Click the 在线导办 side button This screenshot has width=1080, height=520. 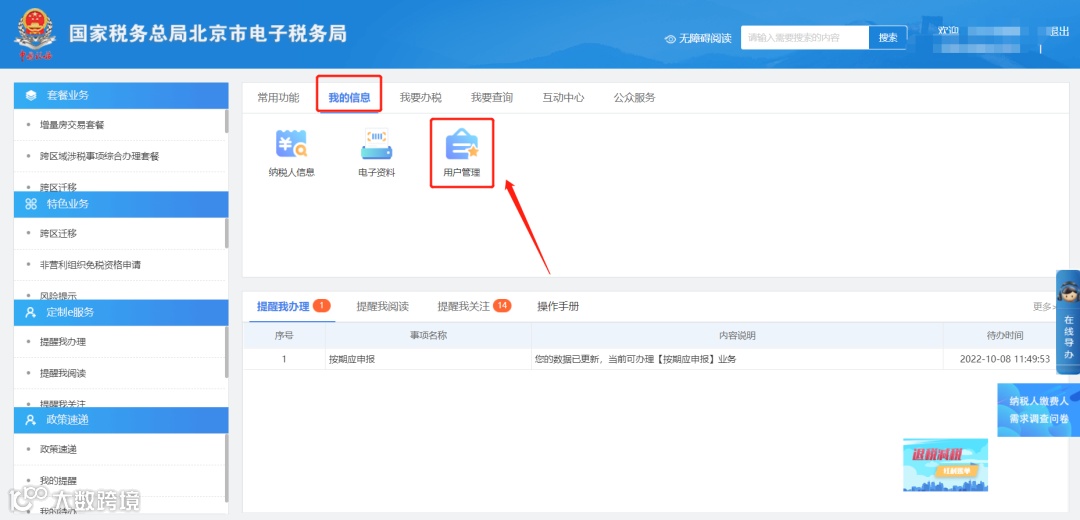[1068, 322]
